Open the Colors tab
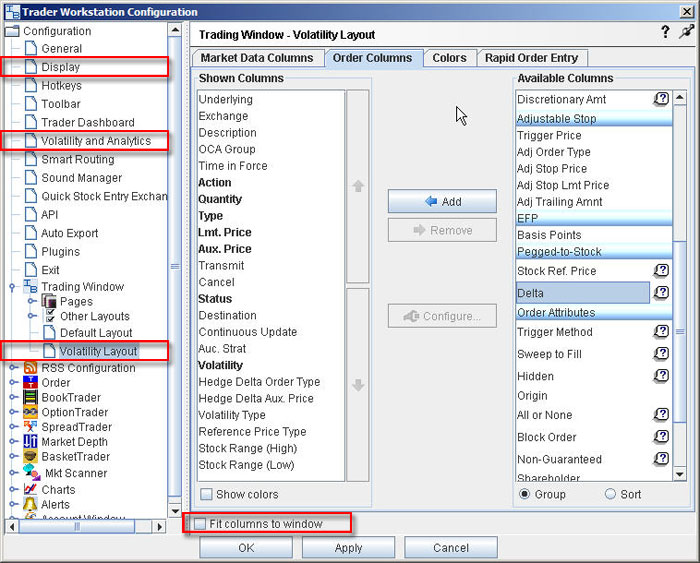This screenshot has width=700, height=563. pos(450,58)
